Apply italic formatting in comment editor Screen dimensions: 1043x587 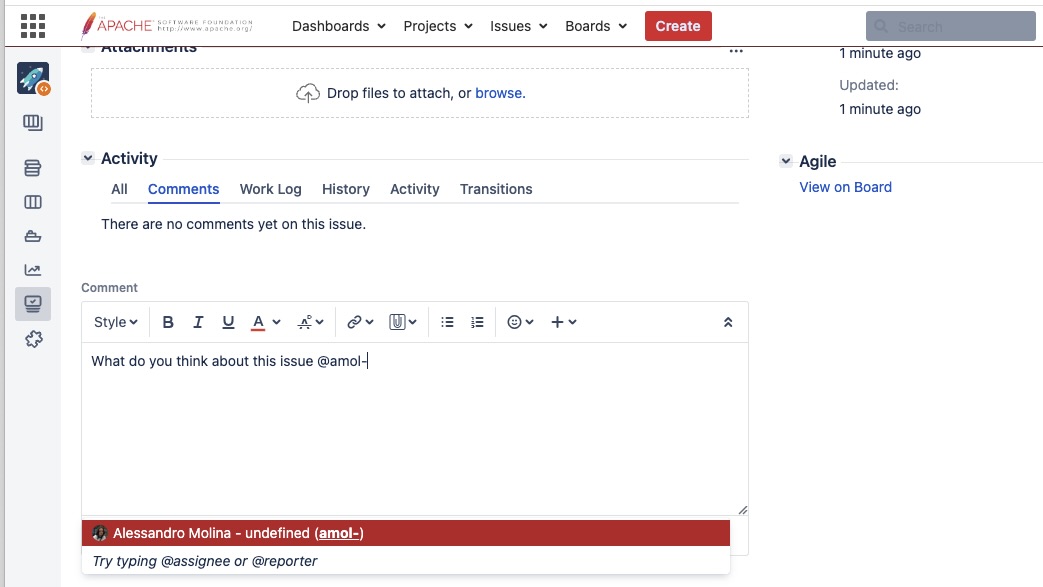[198, 322]
